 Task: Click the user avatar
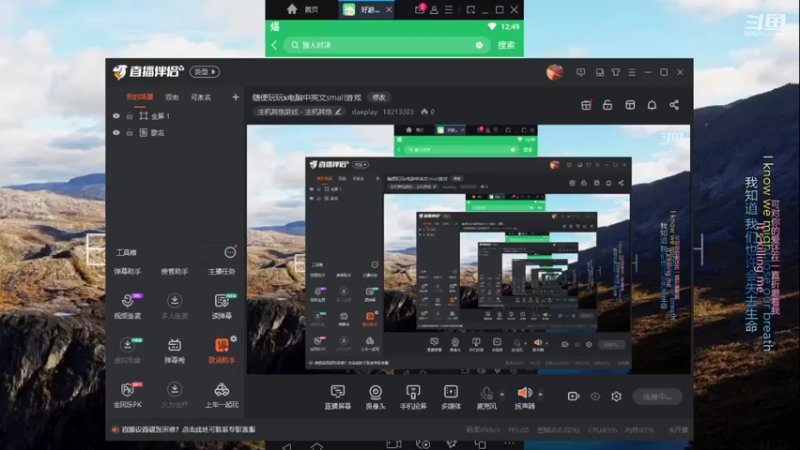(555, 72)
